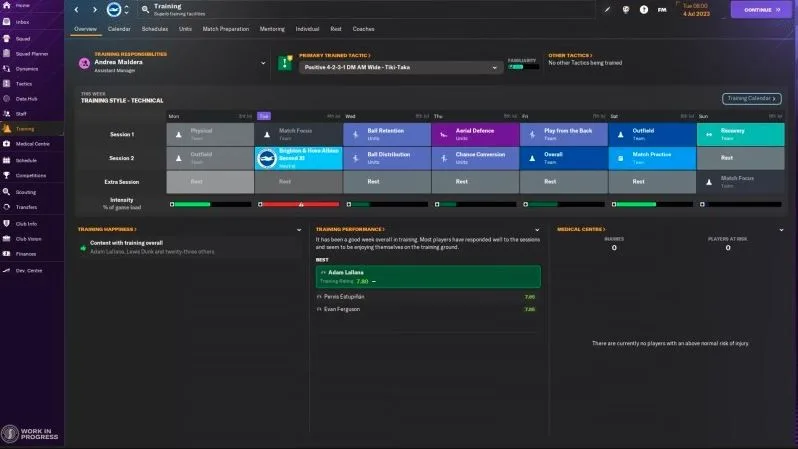Click Pervis Estupiñán training row
The image size is (798, 449).
pyautogui.click(x=426, y=296)
